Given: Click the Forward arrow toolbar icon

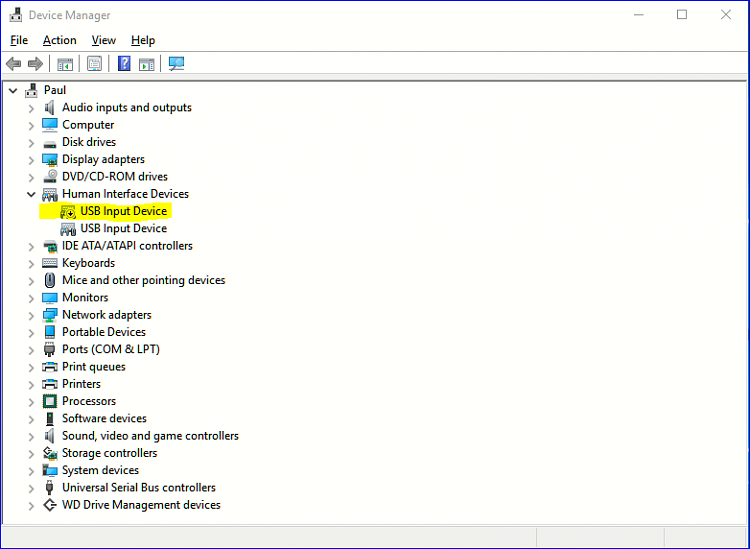Looking at the screenshot, I should [35, 64].
